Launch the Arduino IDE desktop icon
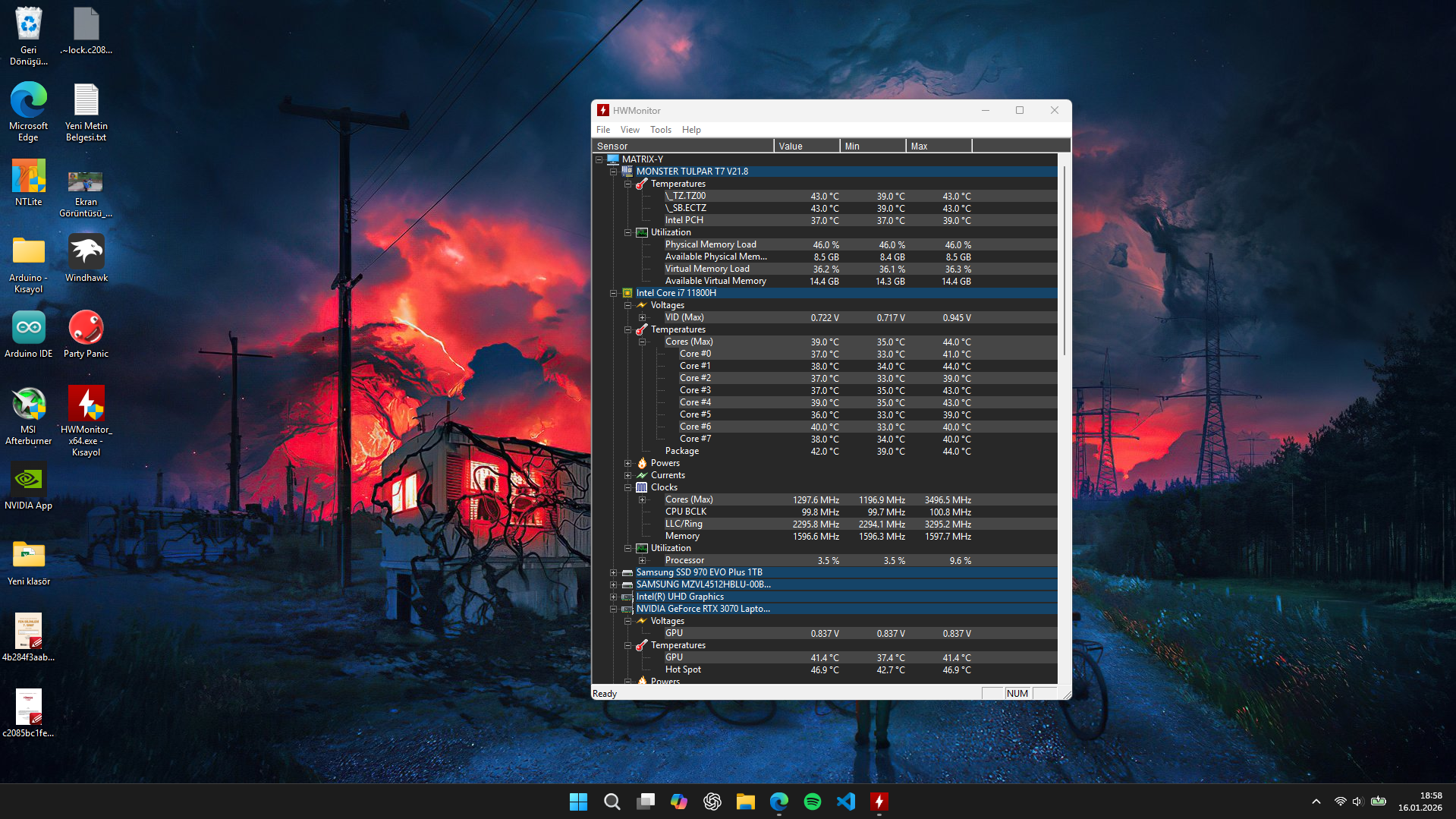Image resolution: width=1456 pixels, height=819 pixels. (29, 334)
